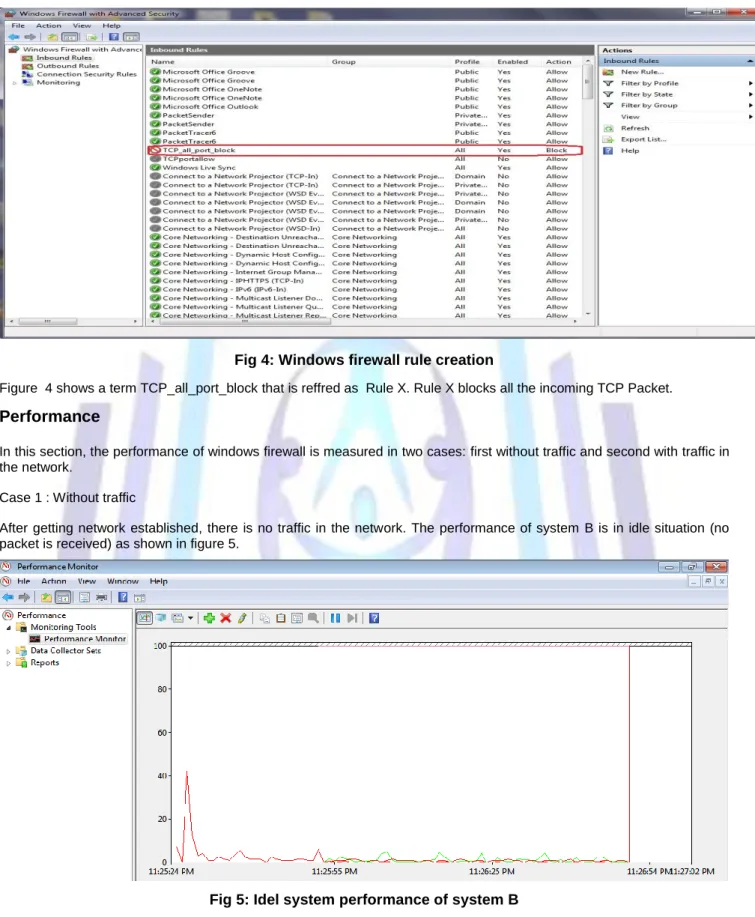Select Inbound Rules in the Firewall tree
Image resolution: width=755 pixels, height=917 pixels.
coord(64,57)
